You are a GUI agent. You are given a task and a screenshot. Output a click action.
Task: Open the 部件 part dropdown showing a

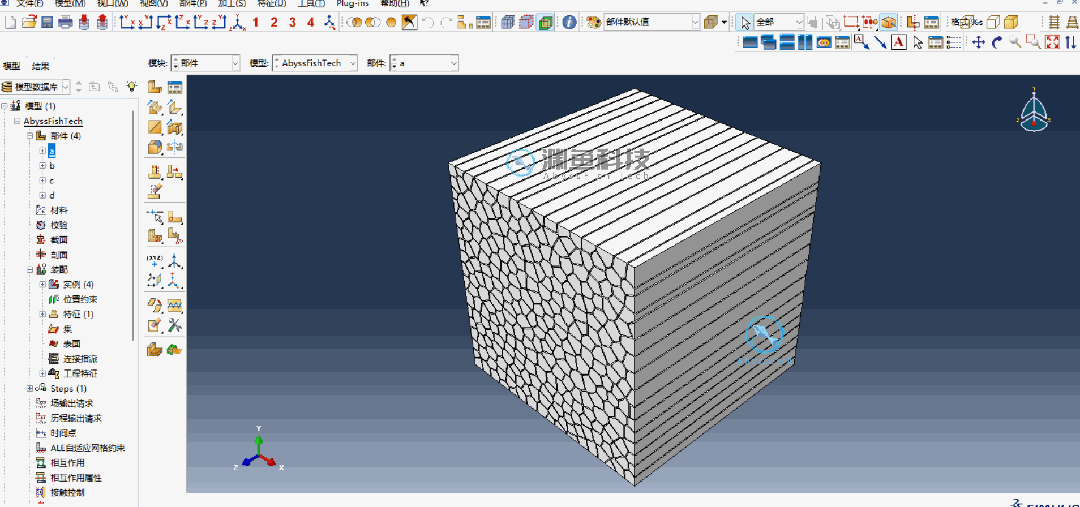click(x=424, y=63)
